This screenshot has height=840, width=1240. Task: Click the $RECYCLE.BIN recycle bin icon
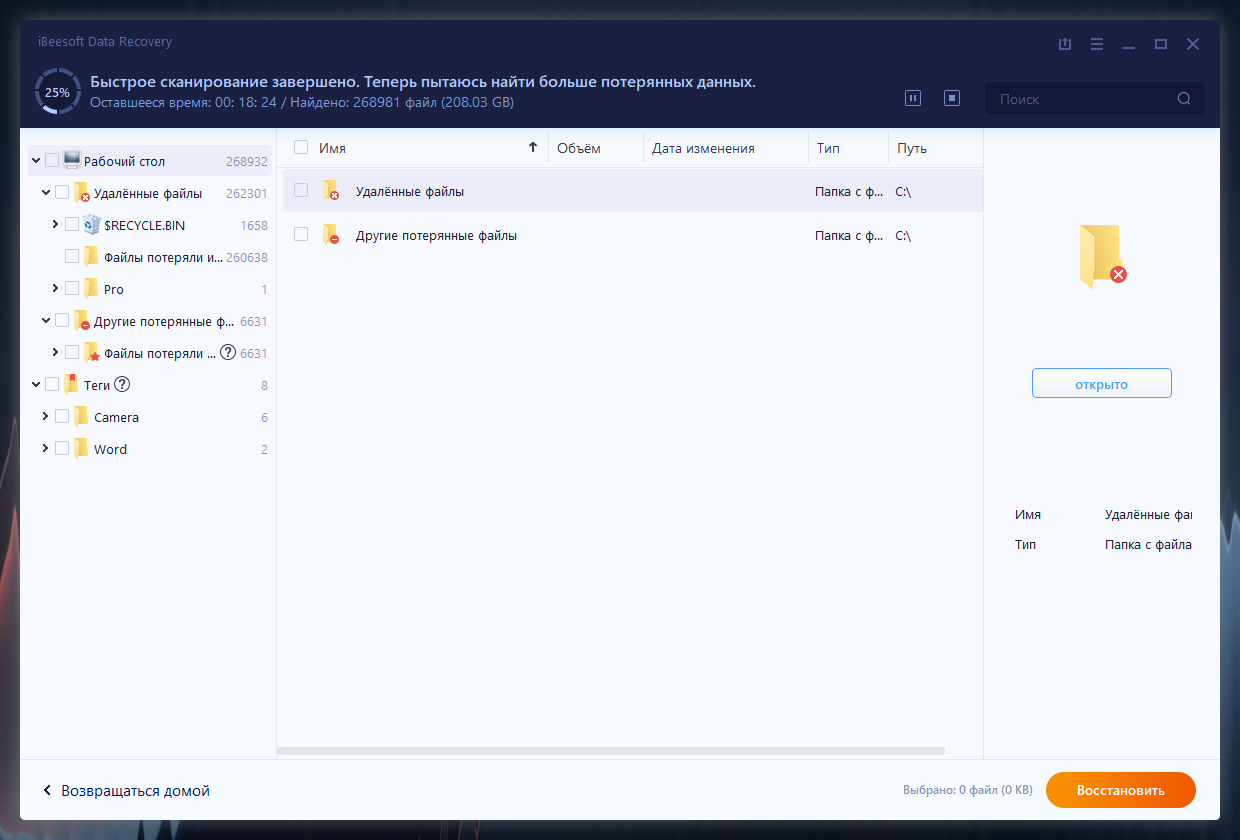92,224
